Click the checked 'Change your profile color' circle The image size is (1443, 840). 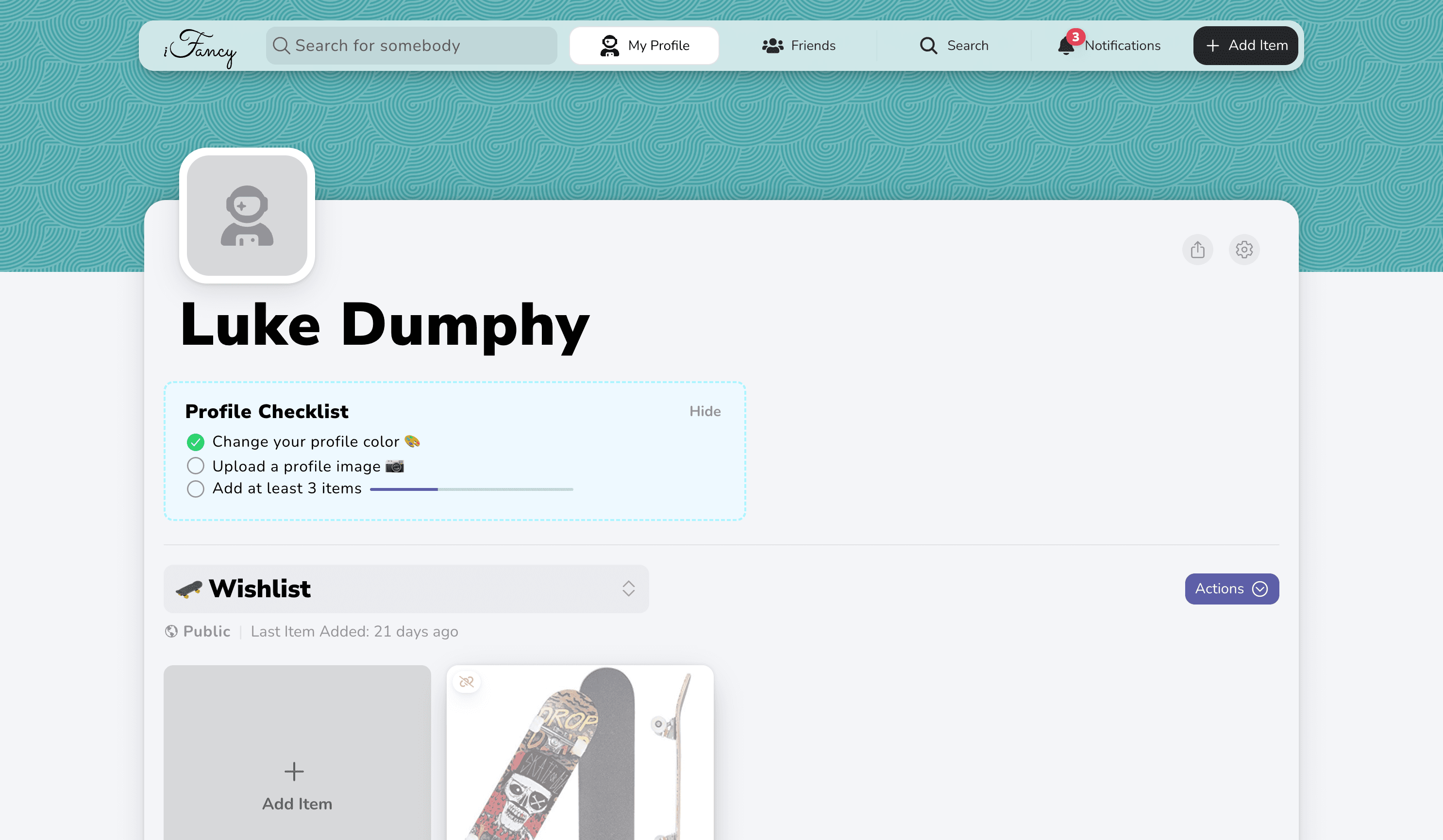[195, 442]
